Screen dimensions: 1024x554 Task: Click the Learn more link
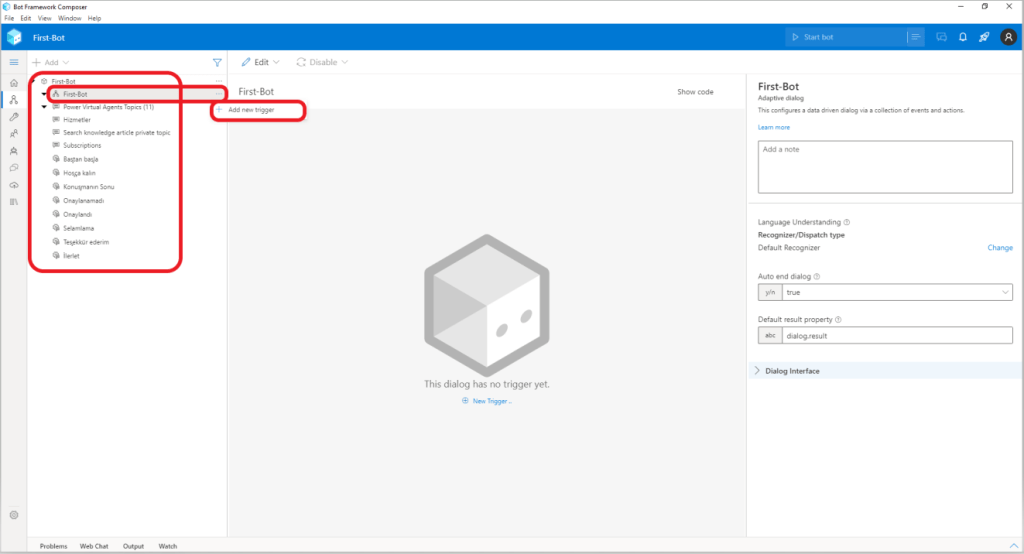(773, 127)
